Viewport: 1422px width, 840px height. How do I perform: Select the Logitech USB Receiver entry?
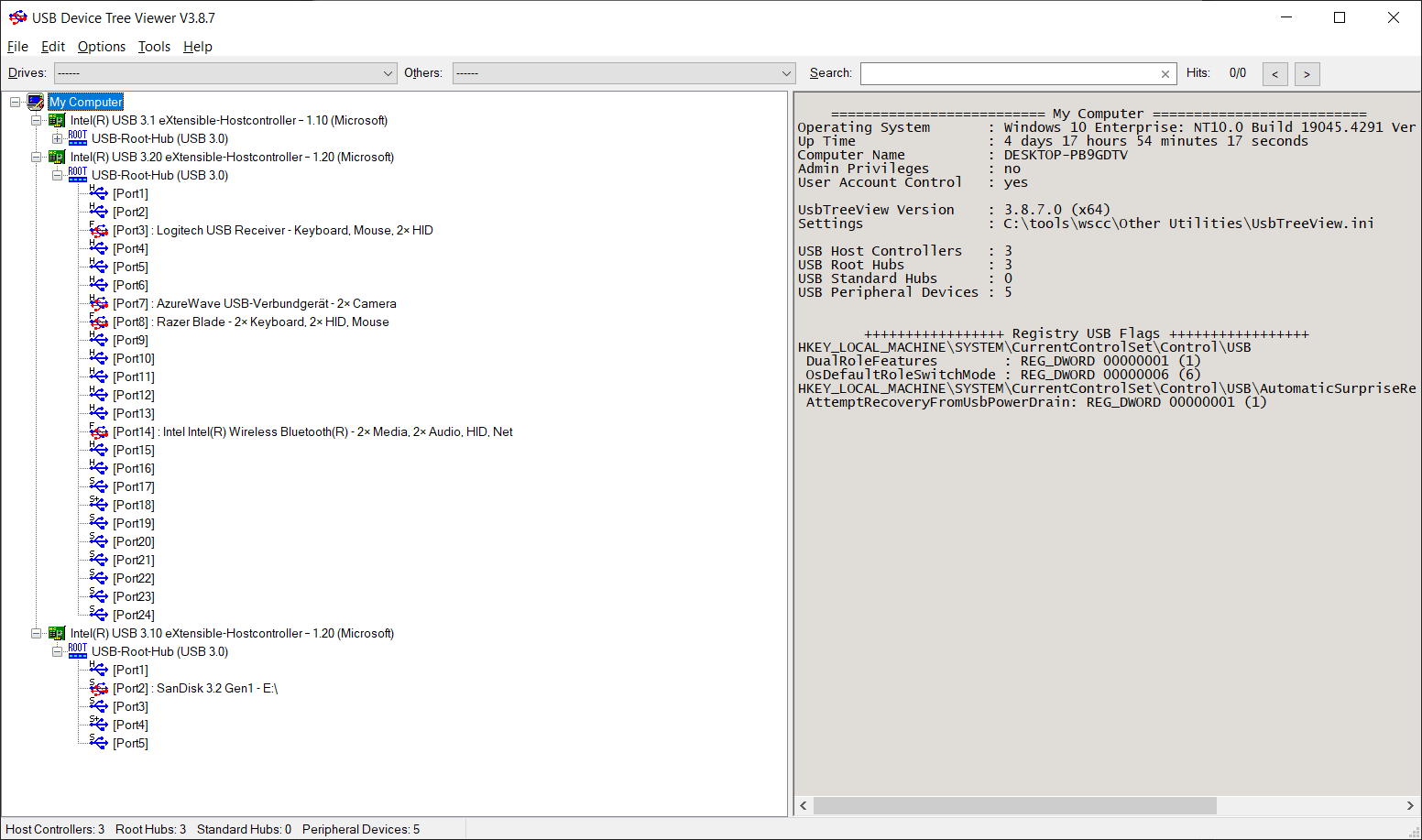pos(273,230)
